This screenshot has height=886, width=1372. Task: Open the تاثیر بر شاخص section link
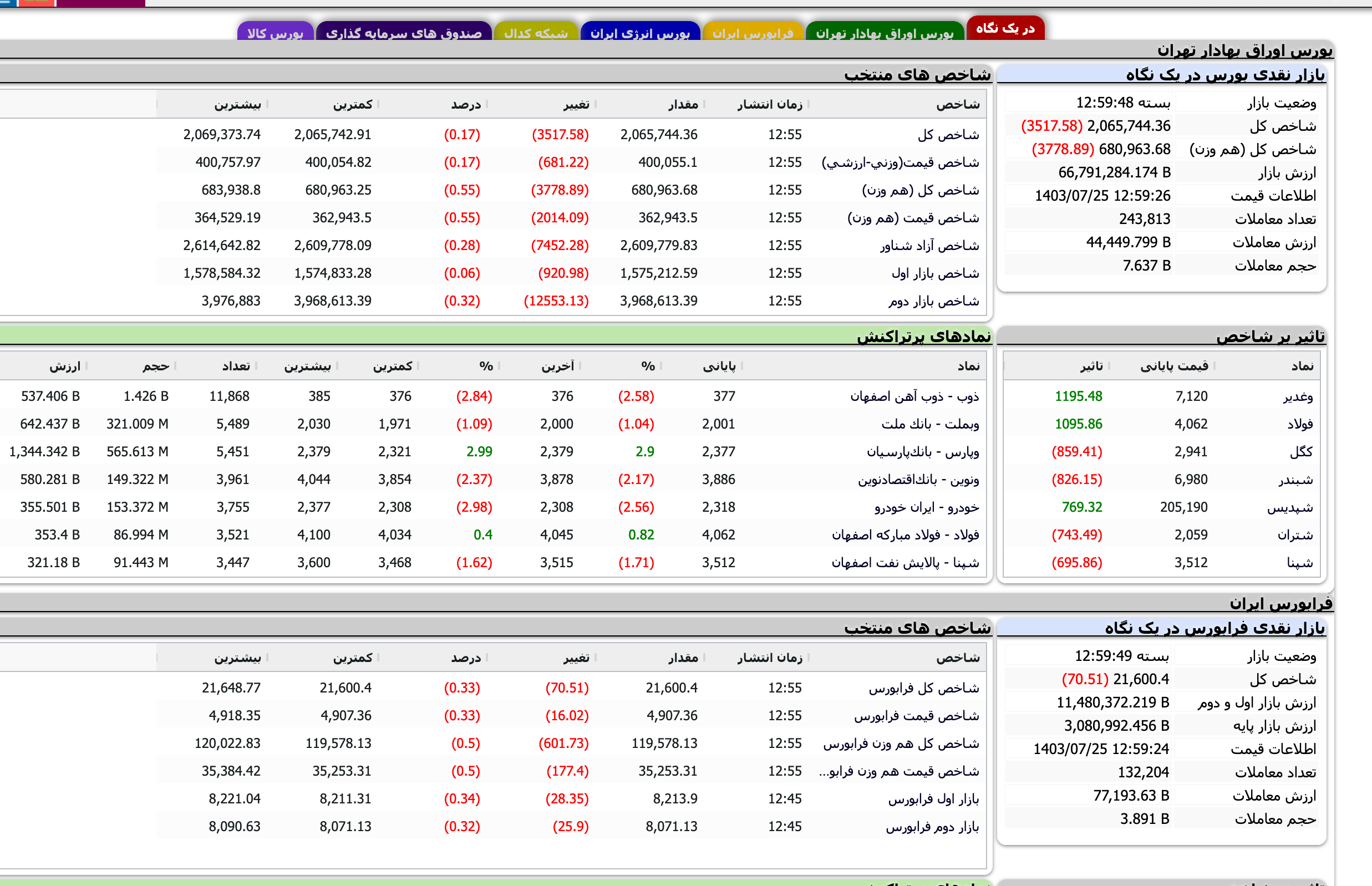point(1286,338)
